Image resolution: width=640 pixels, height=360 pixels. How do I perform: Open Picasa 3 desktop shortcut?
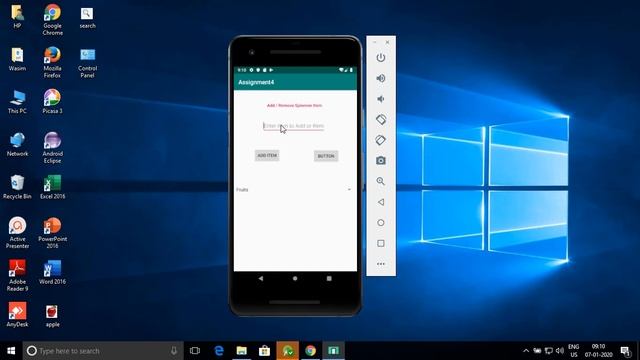point(52,101)
